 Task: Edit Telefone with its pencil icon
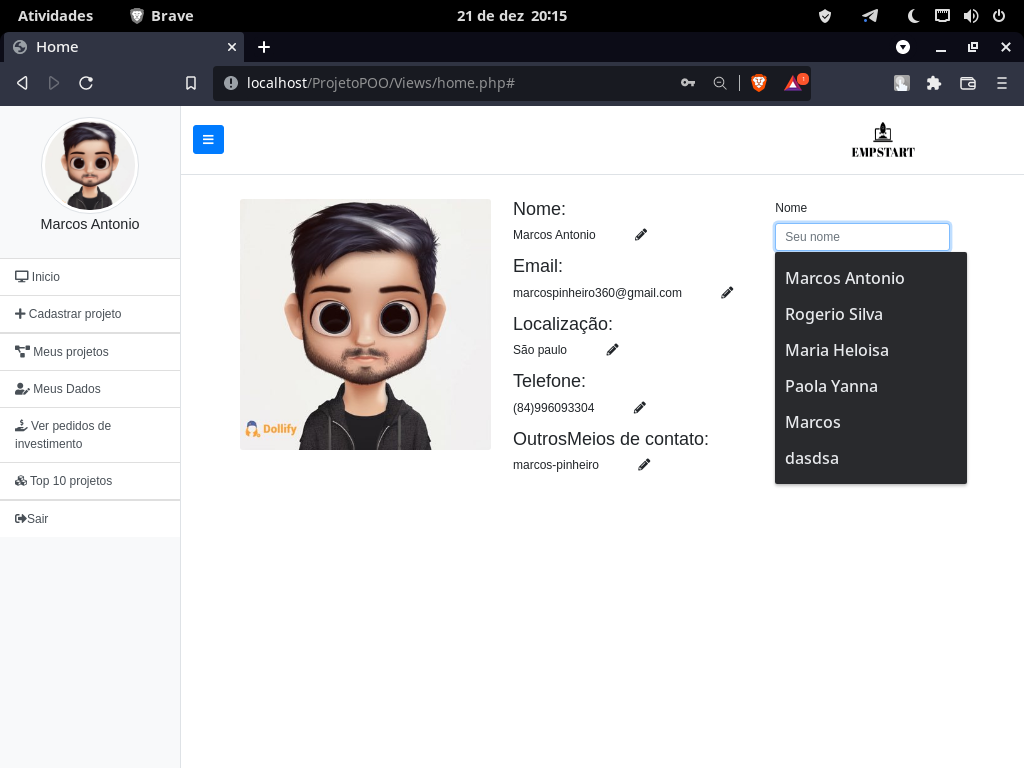tap(639, 408)
